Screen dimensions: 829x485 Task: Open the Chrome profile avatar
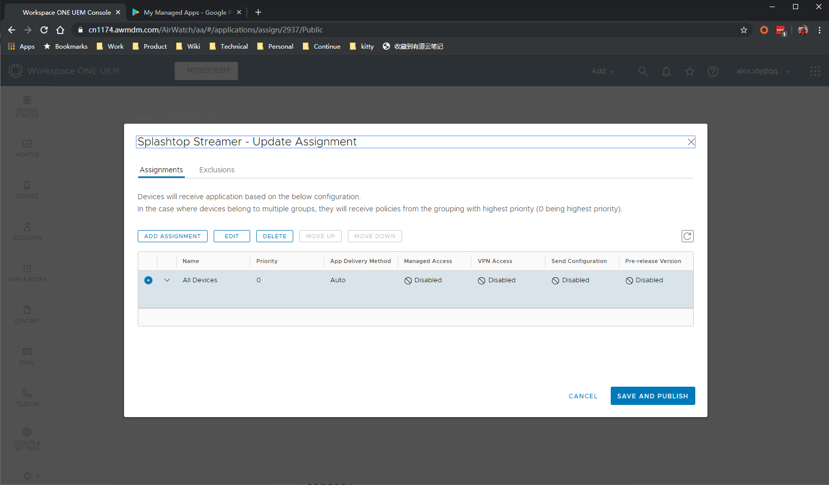coord(803,30)
